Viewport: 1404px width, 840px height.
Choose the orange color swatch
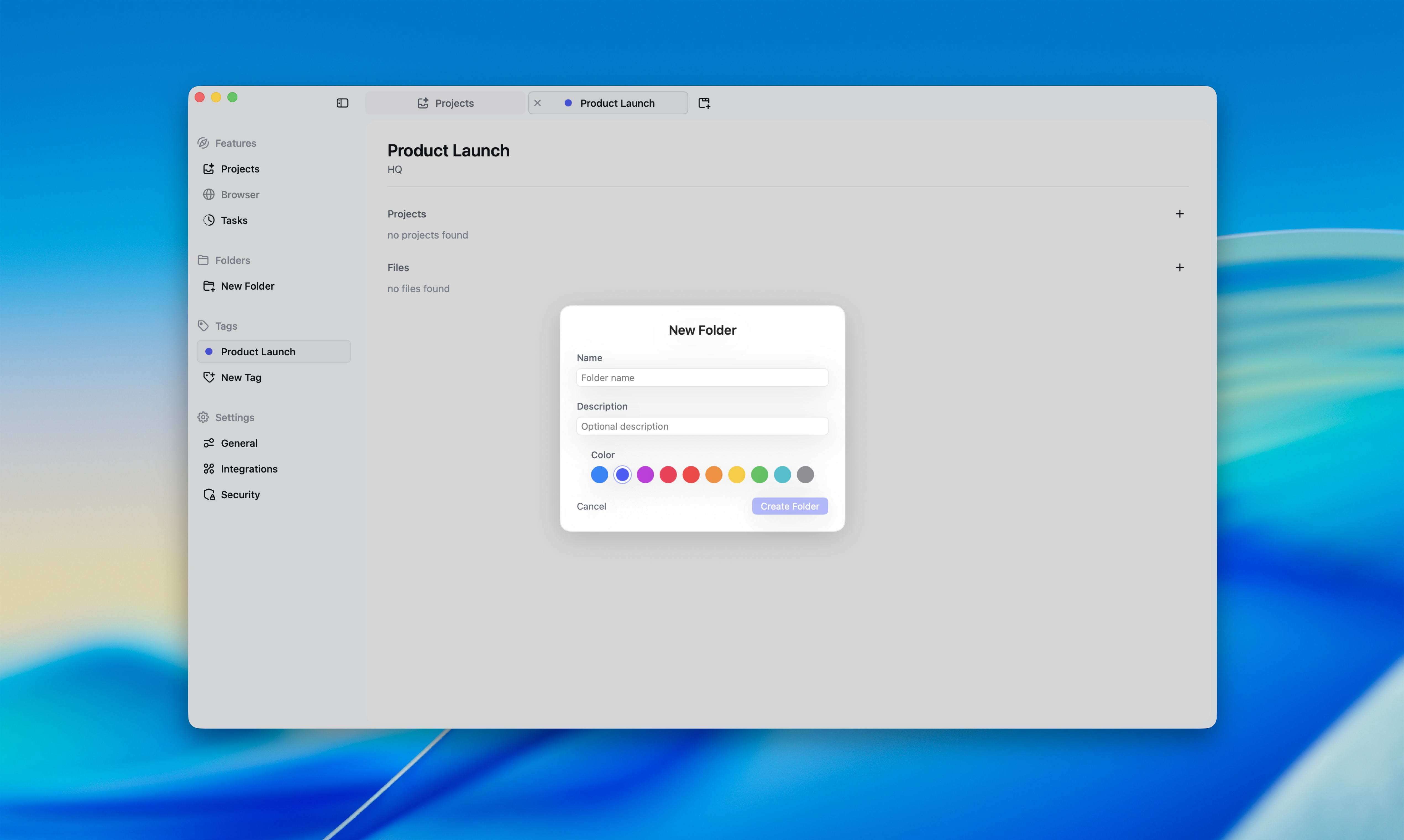click(x=714, y=475)
